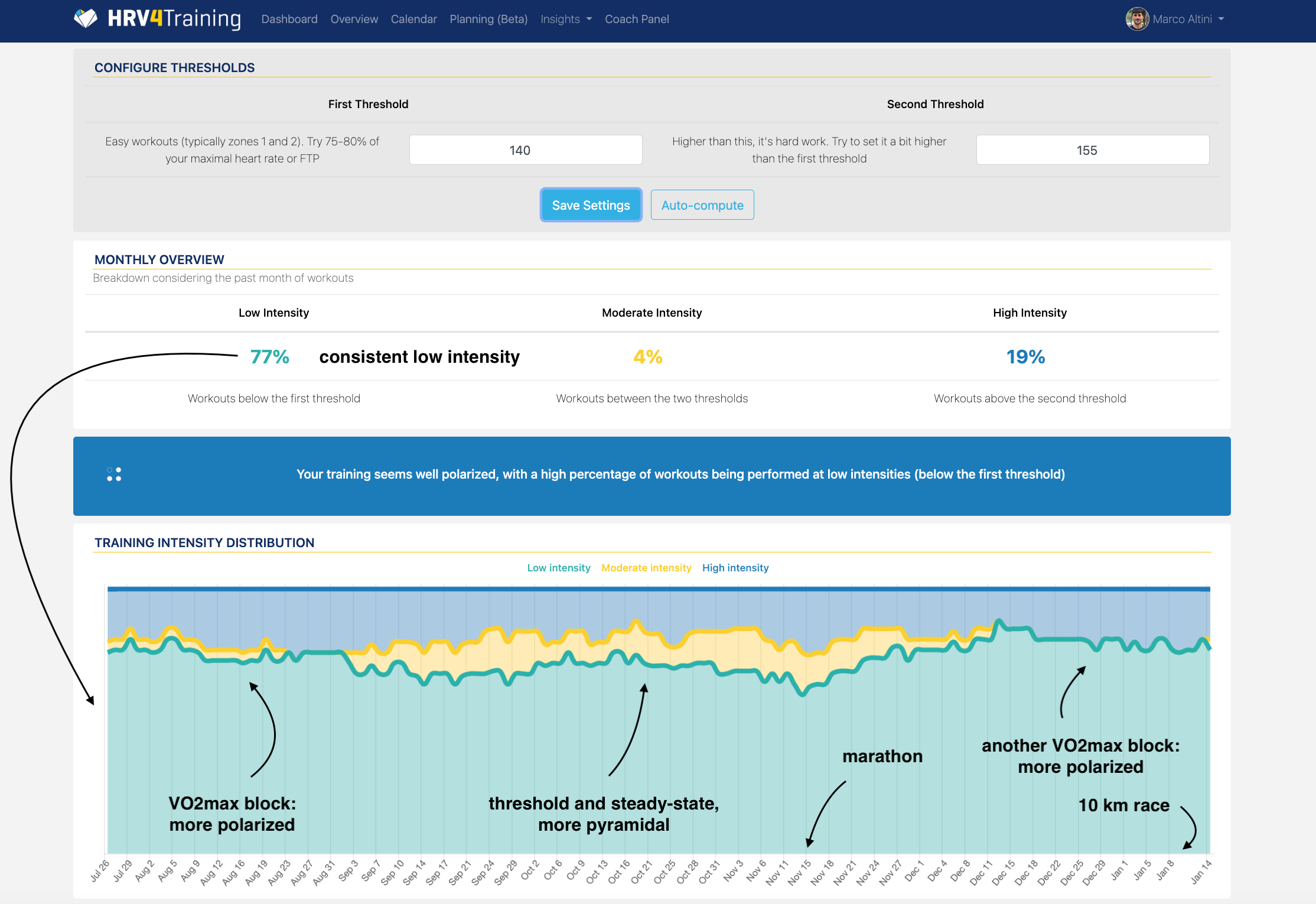Go to the Overview page
Viewport: 1316px width, 904px height.
354,19
